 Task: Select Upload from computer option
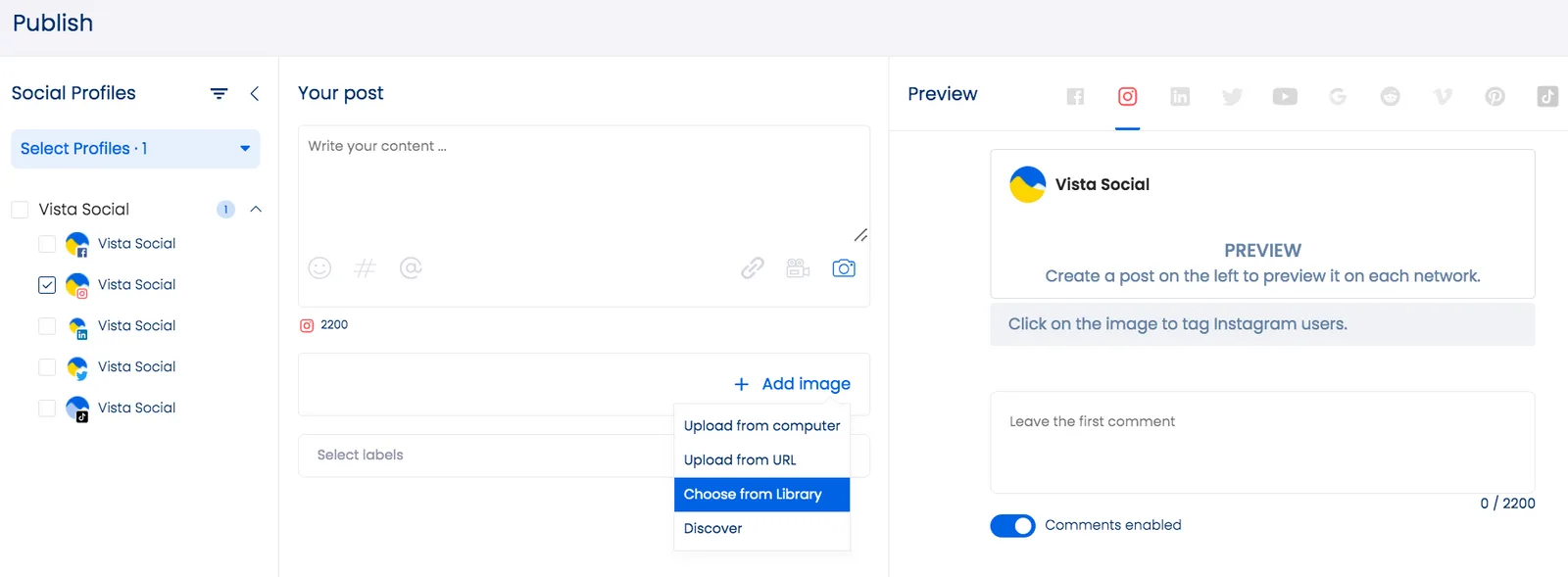click(761, 426)
